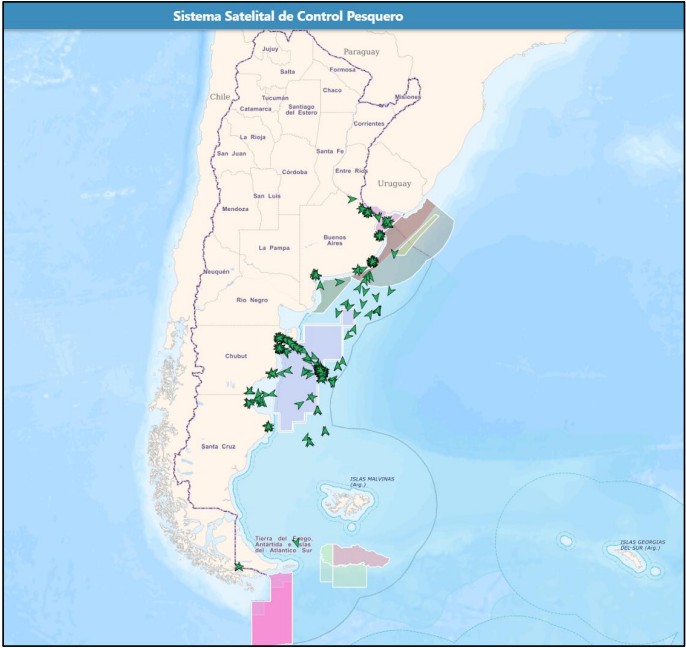Click the 'San Juan' province label

coord(231,154)
